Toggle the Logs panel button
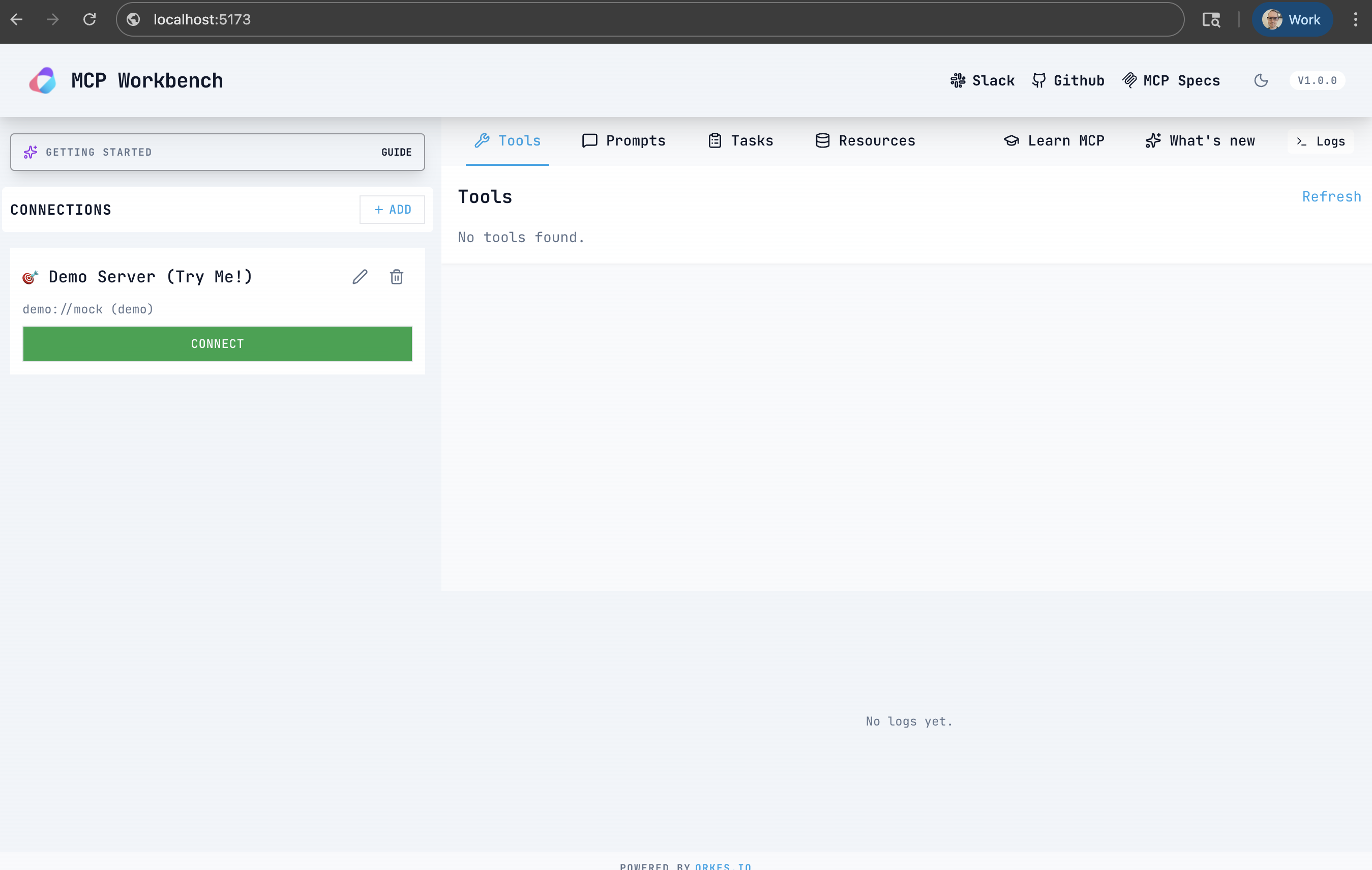 [x=1320, y=141]
